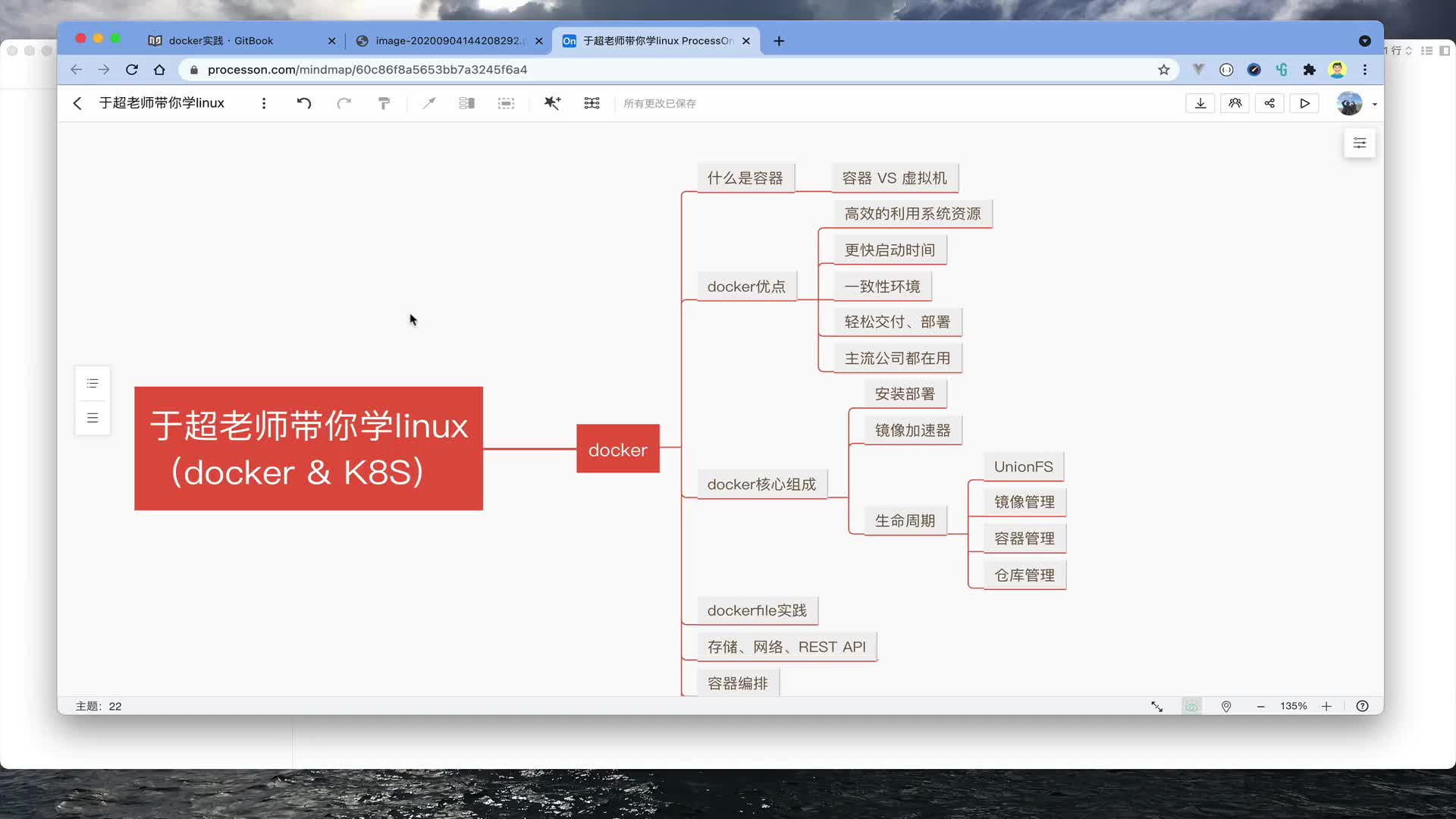The width and height of the screenshot is (1456, 819).
Task: Open a new browser tab
Action: click(x=779, y=41)
